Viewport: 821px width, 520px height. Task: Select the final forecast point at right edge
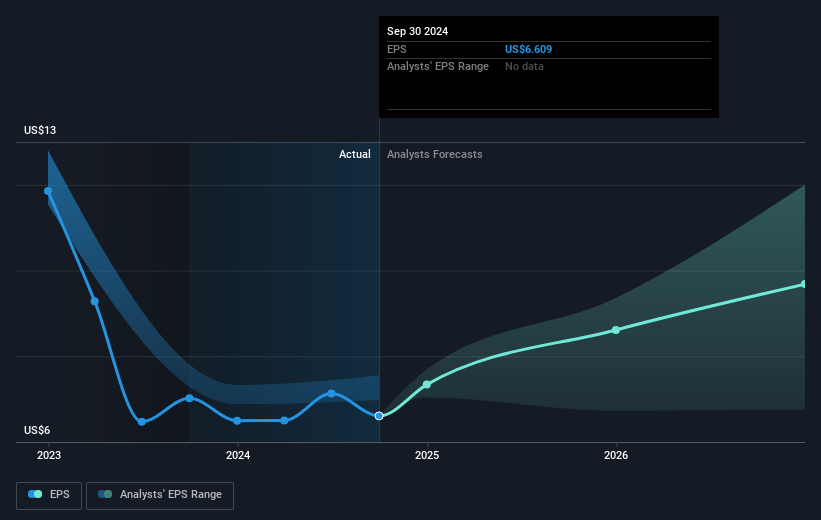pyautogui.click(x=804, y=284)
